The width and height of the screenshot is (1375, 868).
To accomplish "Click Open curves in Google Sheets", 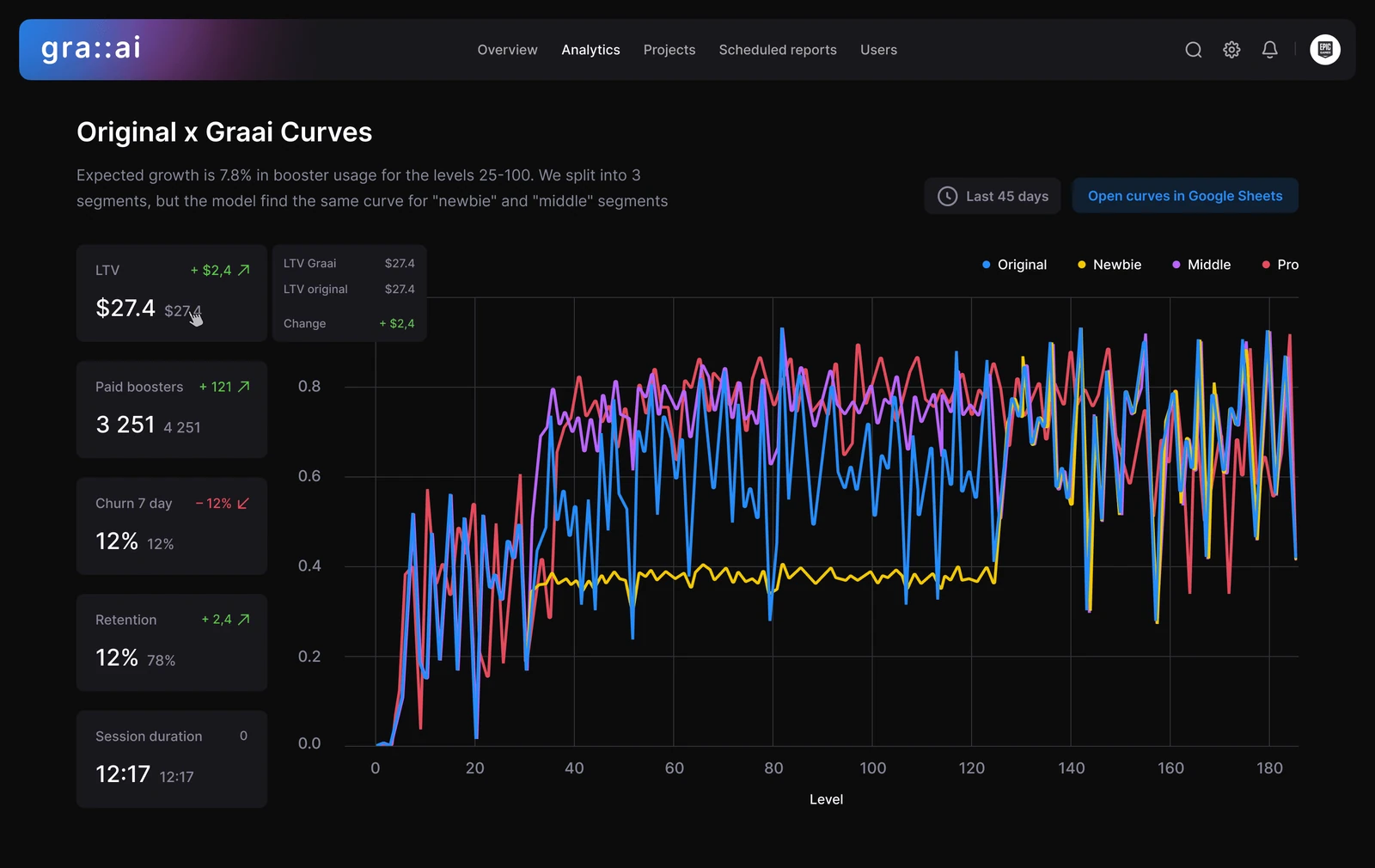I will click(1185, 196).
